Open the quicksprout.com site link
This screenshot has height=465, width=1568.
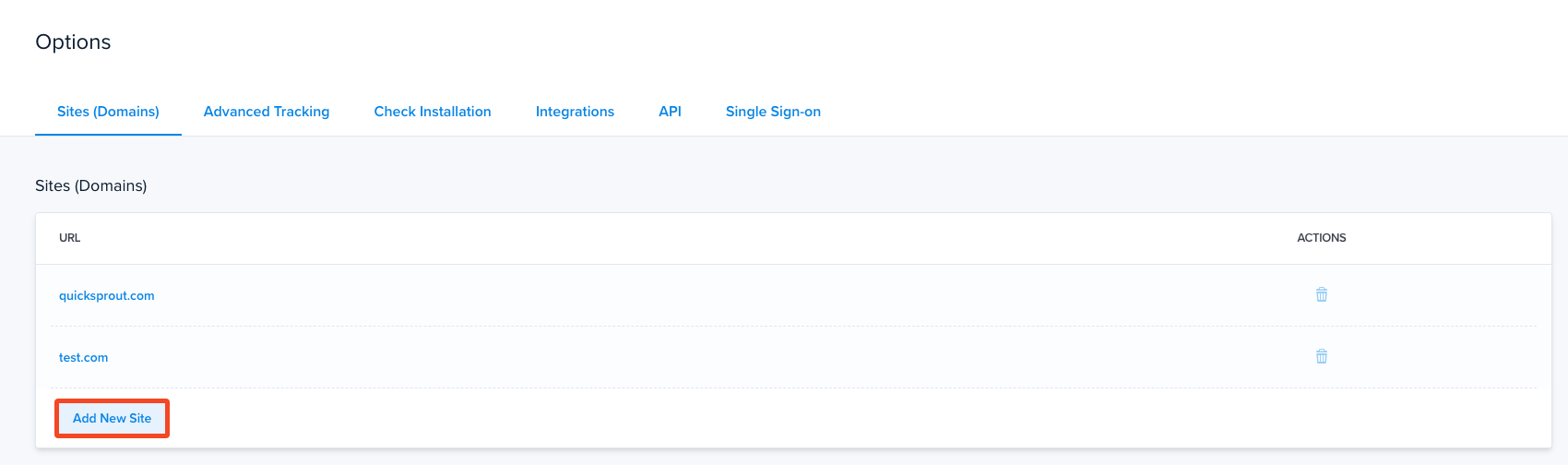[107, 296]
